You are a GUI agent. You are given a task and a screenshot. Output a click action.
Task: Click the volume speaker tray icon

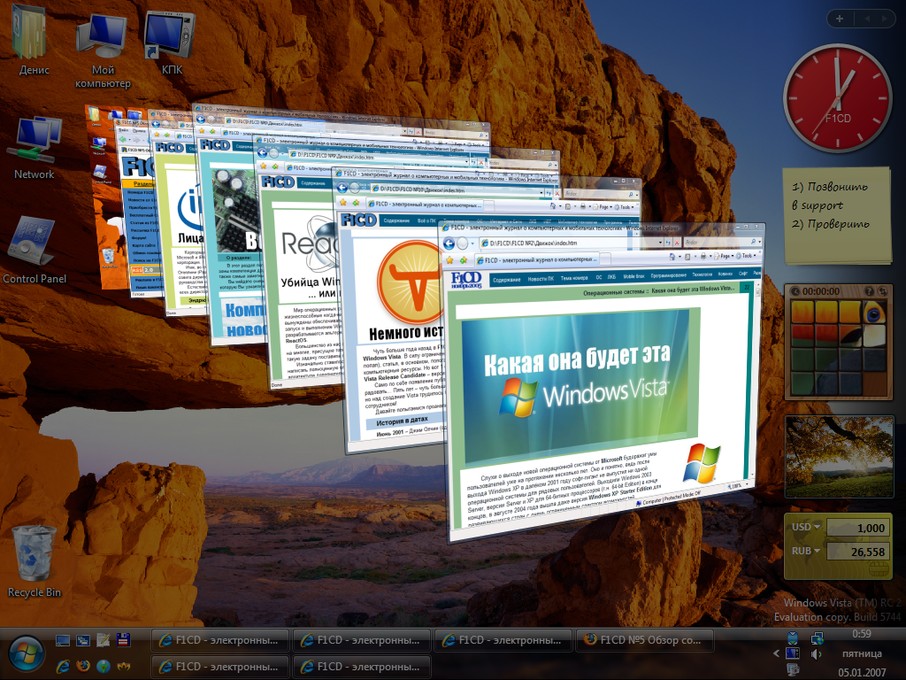(x=816, y=654)
